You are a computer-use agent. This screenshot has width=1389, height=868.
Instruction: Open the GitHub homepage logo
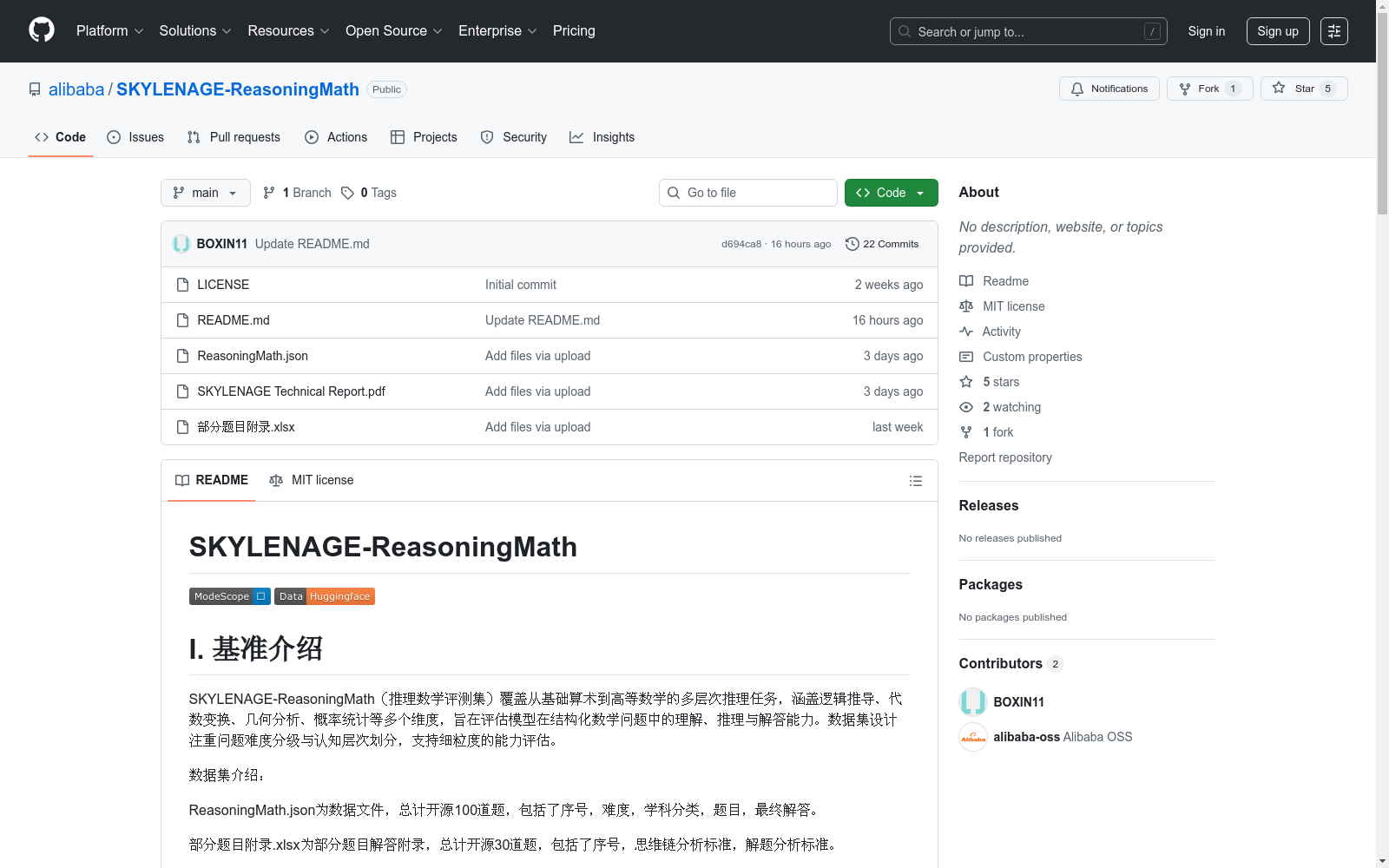42,30
